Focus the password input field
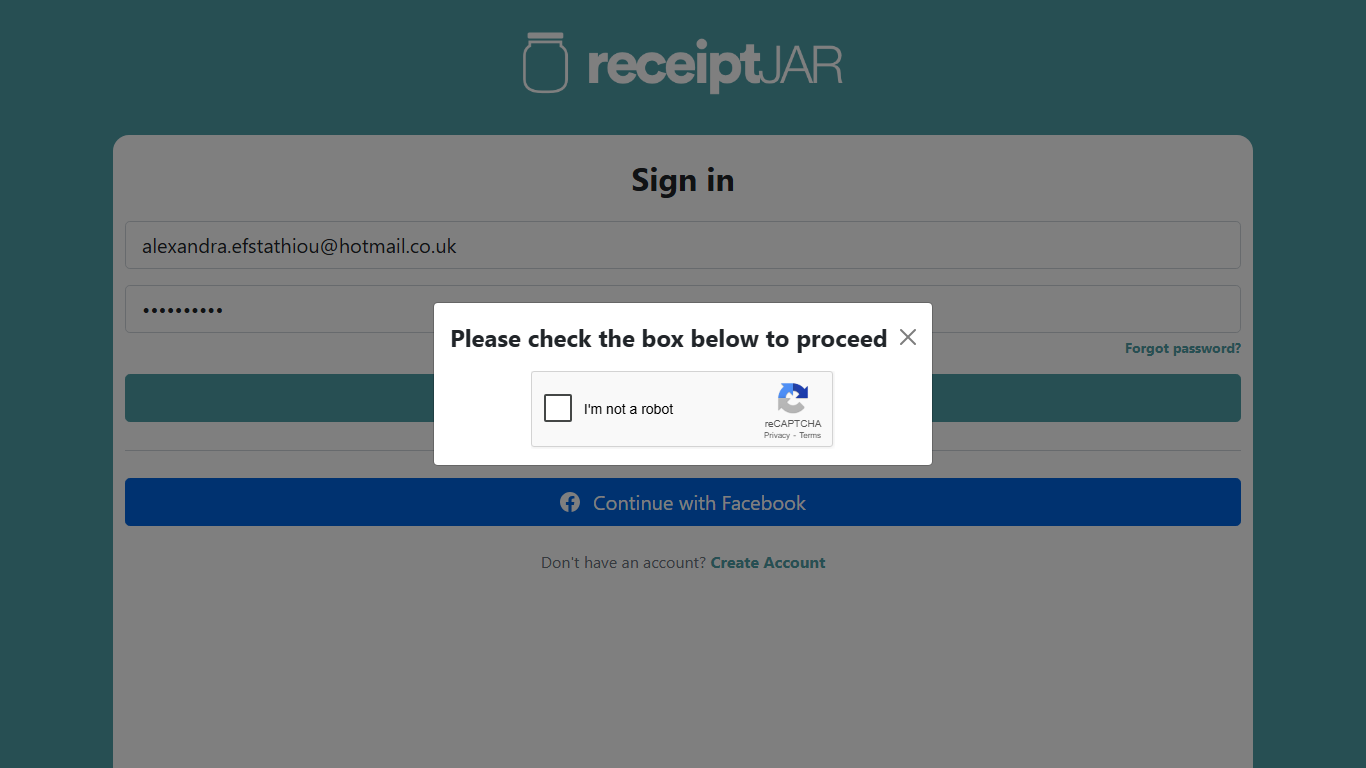The height and width of the screenshot is (768, 1366). 683,309
